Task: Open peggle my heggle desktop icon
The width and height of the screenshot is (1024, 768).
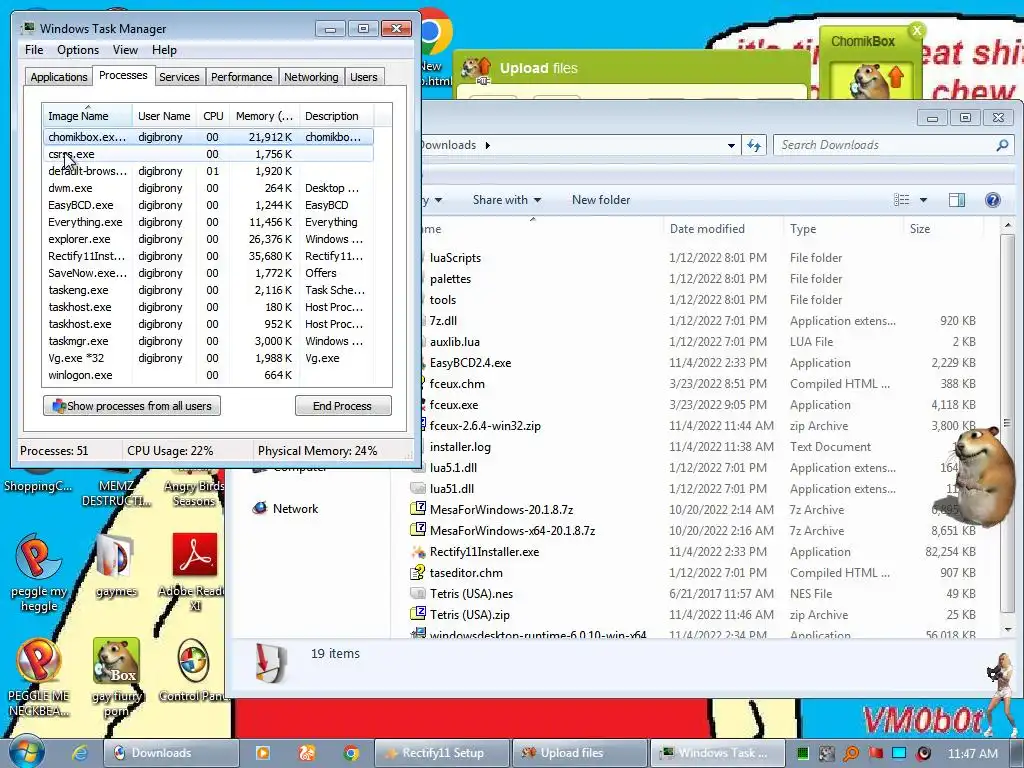Action: [x=39, y=573]
